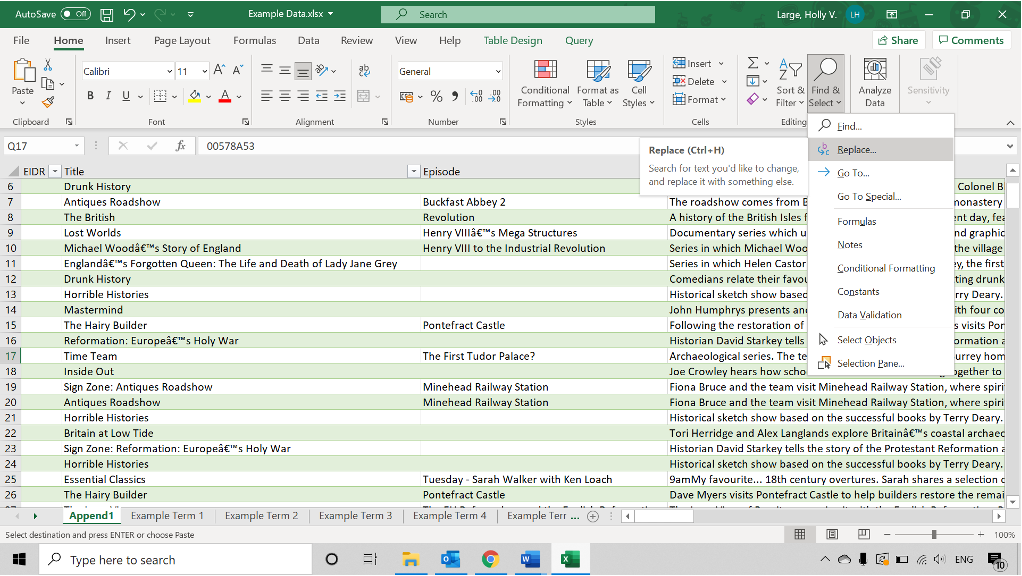Open the font name Calibri dropdown
1022x576 pixels.
coord(169,71)
